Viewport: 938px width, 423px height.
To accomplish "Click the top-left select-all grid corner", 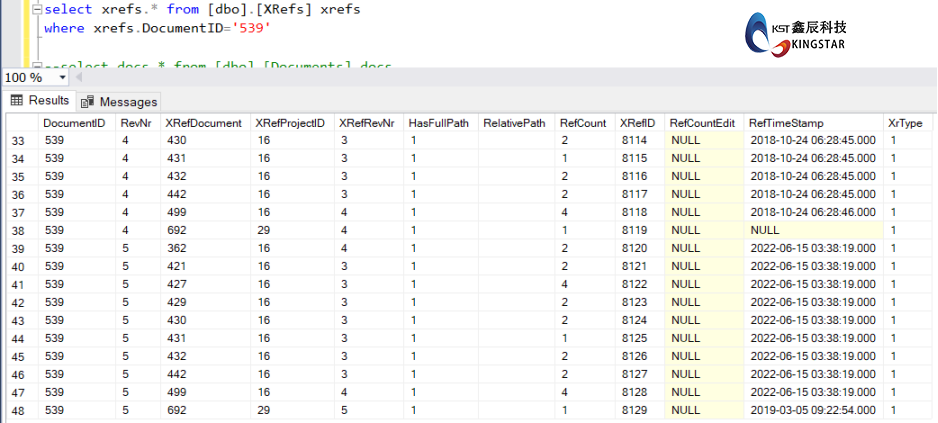I will (x=18, y=123).
